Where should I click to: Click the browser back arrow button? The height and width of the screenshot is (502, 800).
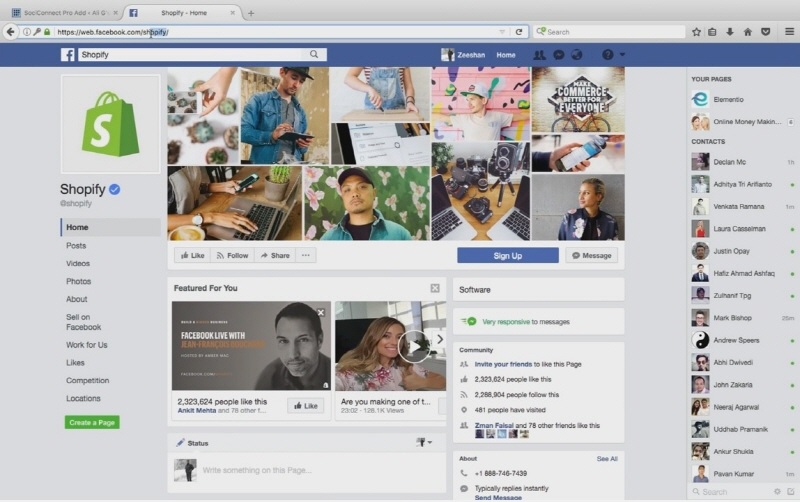pos(10,32)
